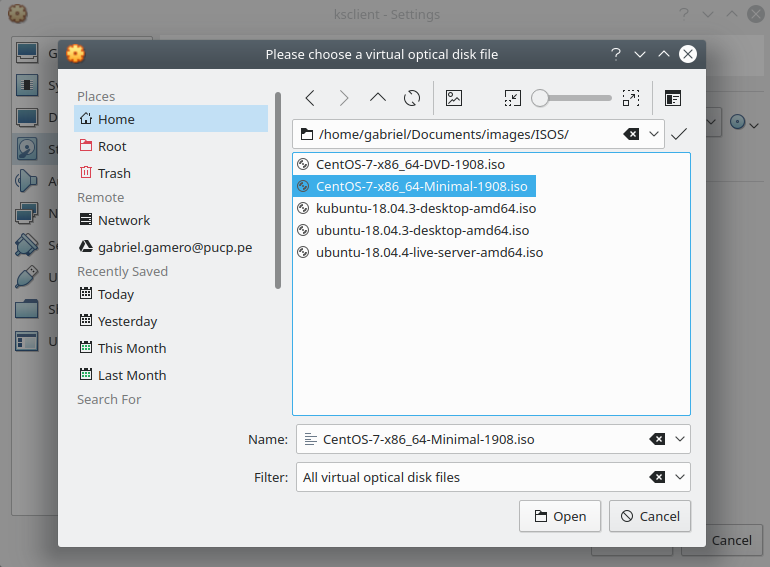
Task: Select USB category icon in Settings window
Action: pyautogui.click(x=27, y=277)
